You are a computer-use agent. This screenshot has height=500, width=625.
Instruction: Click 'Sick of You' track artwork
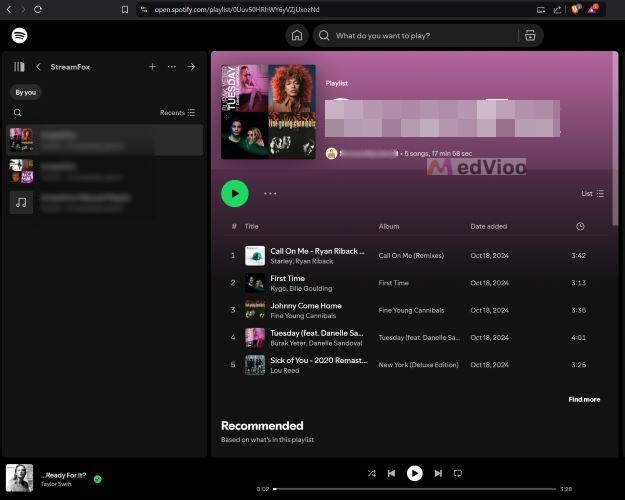255,365
